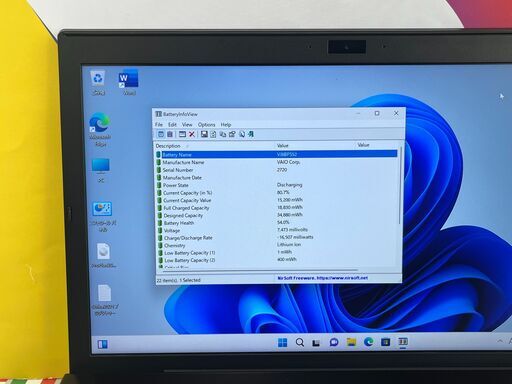Click the horizontal scrollbar of the battery list
Viewport: 512px width, 384px height.
coord(260,271)
